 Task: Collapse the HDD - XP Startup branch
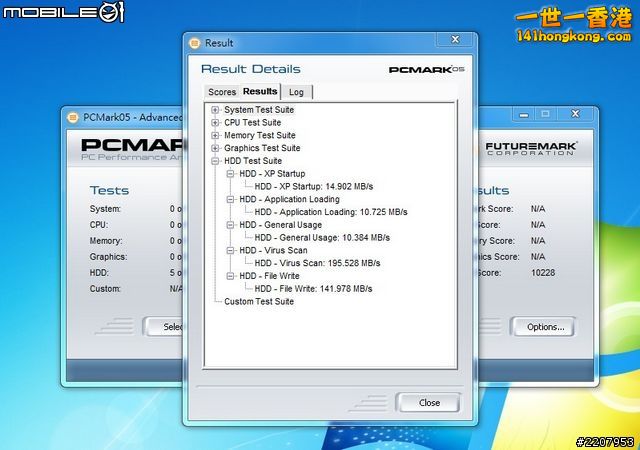(231, 174)
